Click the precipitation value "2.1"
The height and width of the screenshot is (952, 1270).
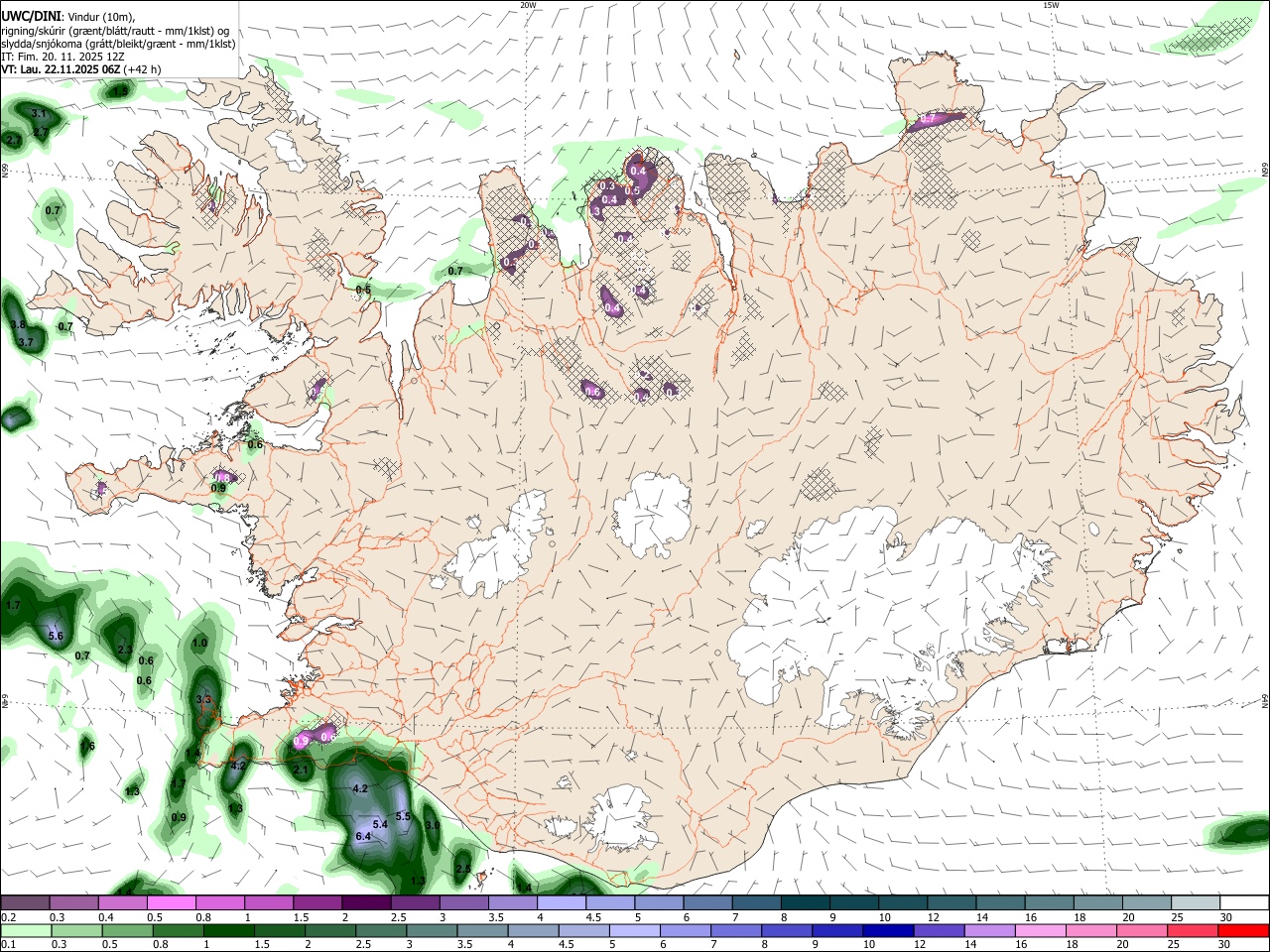click(303, 770)
